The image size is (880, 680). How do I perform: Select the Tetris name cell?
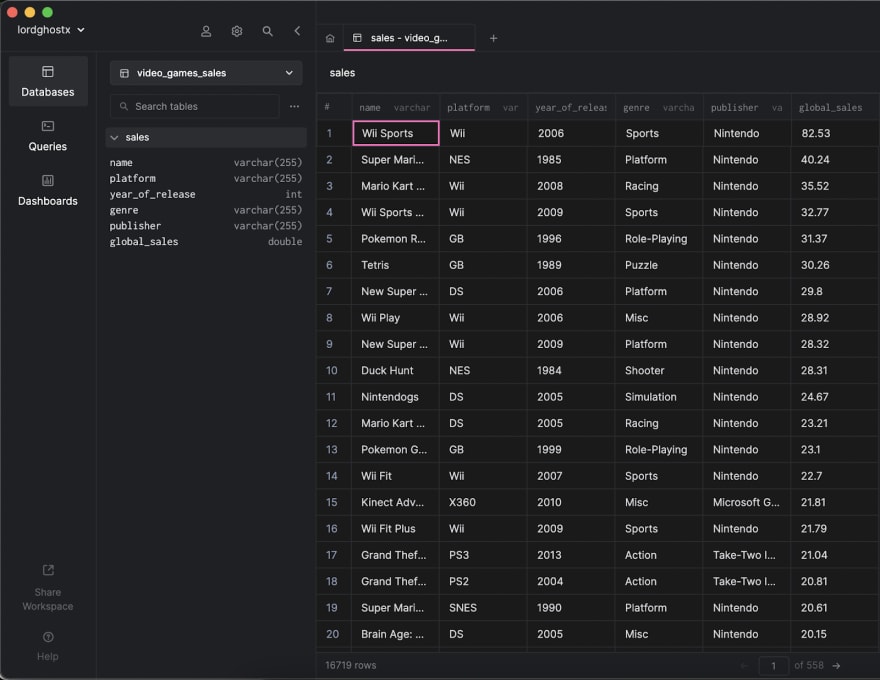pos(396,265)
